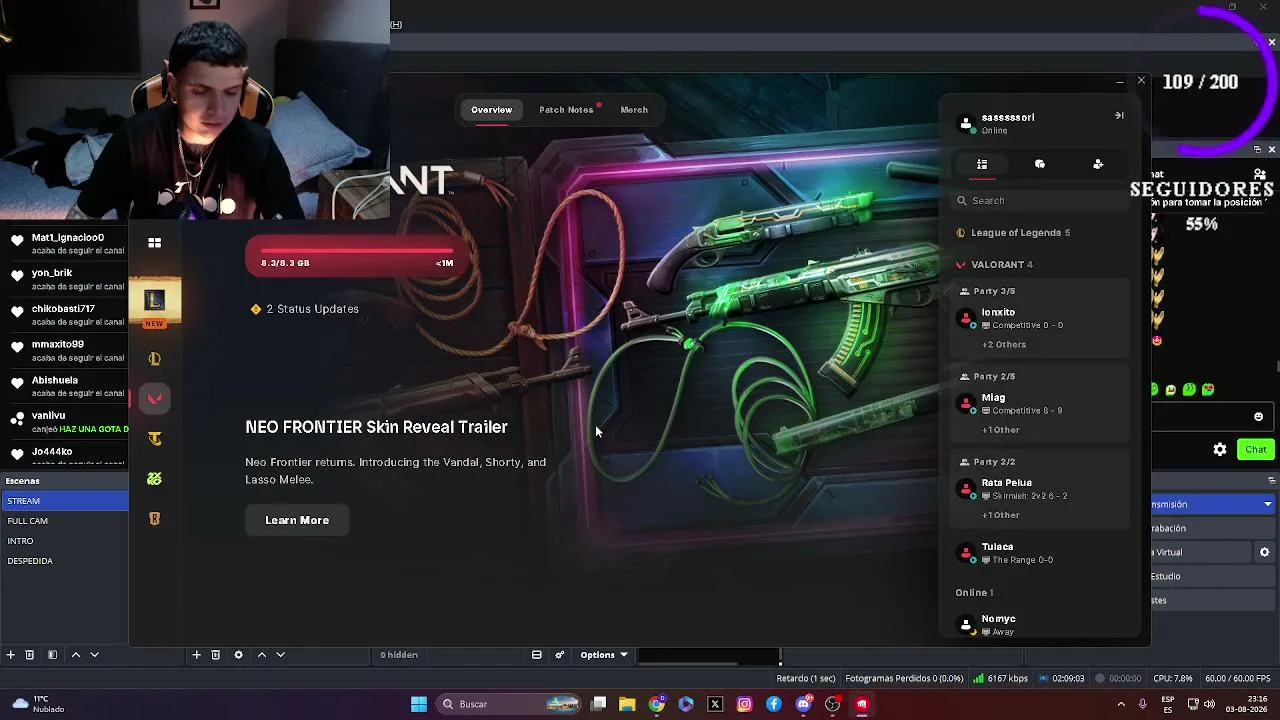Open the friends list tab
The image size is (1280, 720).
pyautogui.click(x=982, y=164)
